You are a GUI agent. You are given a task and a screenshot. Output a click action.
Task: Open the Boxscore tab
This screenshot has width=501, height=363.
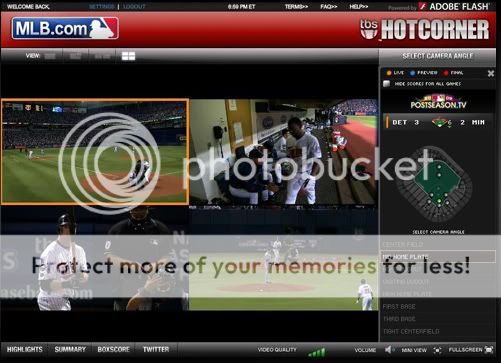pos(113,349)
